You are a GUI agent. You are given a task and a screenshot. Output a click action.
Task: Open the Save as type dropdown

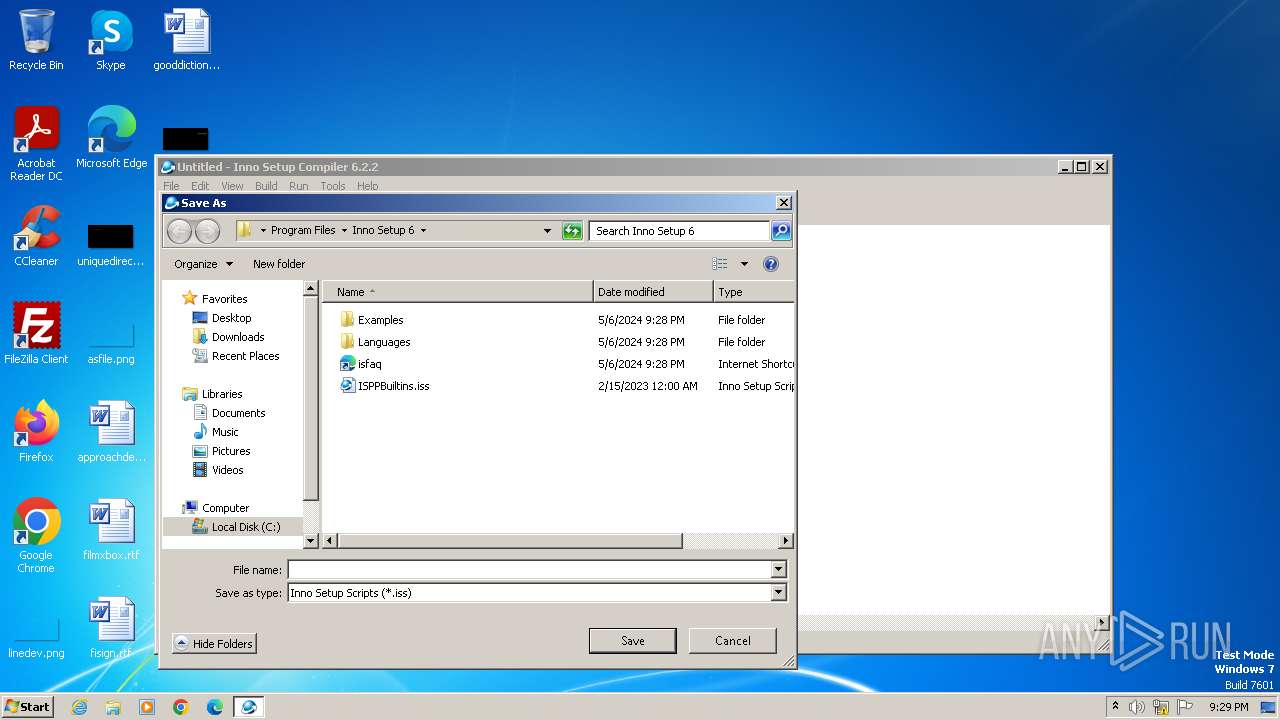[778, 593]
